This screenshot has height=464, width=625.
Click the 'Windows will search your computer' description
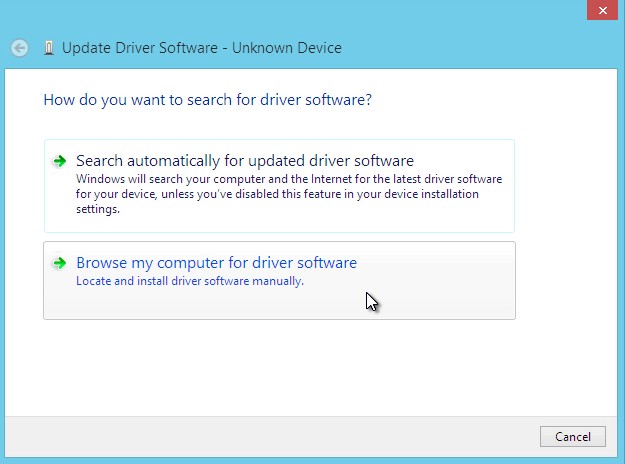[289, 194]
